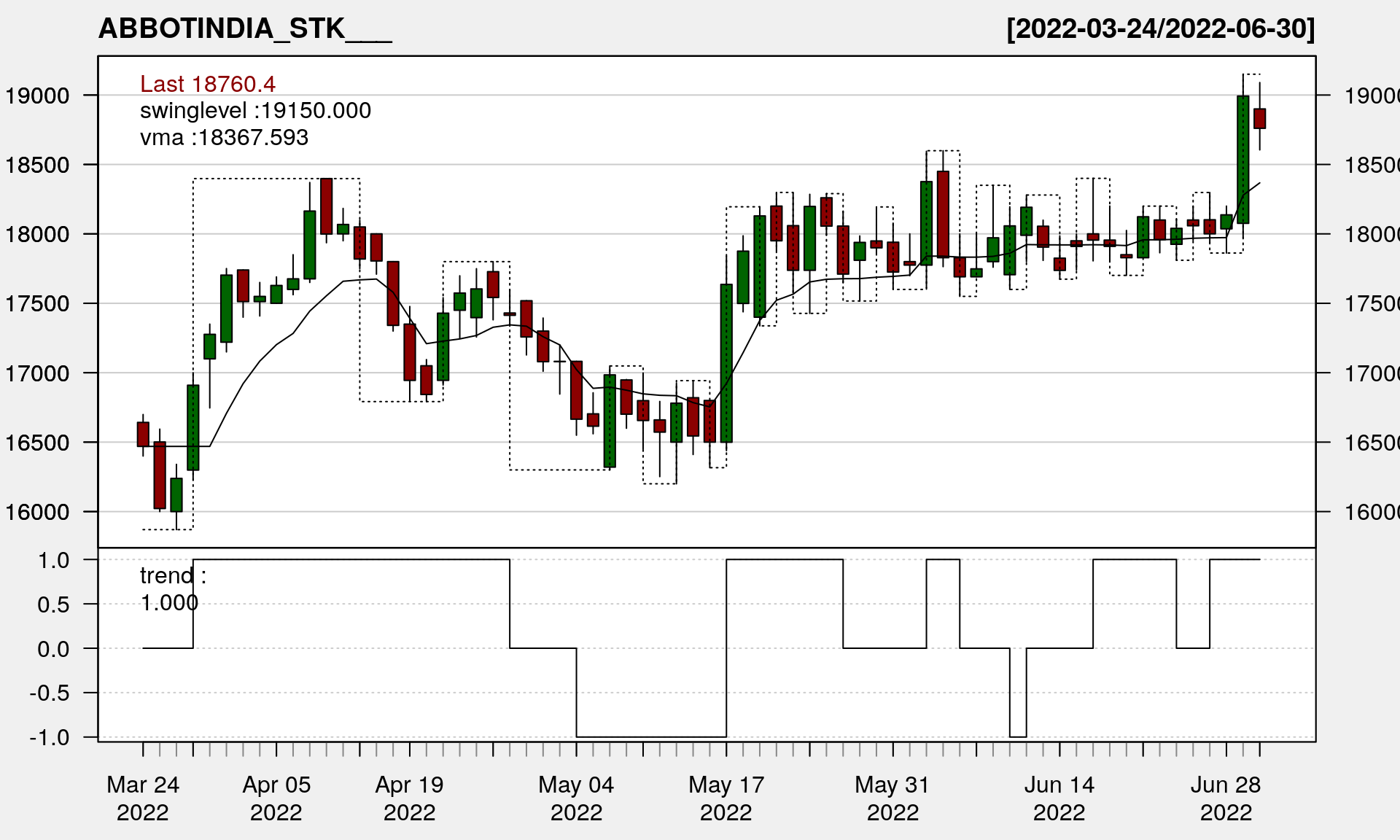Click the Jun 28 2022 axis label
This screenshot has height=840, width=1400.
click(1226, 798)
